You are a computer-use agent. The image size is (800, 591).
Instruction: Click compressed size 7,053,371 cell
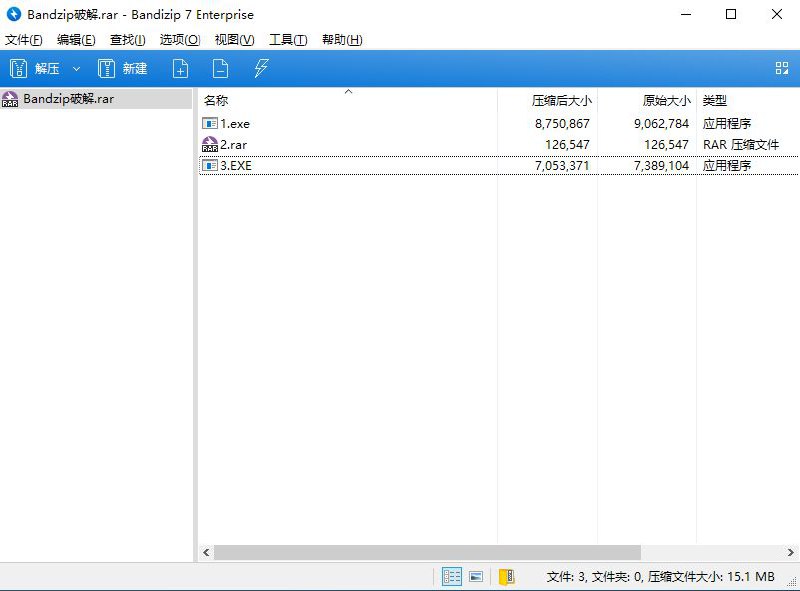click(x=562, y=165)
